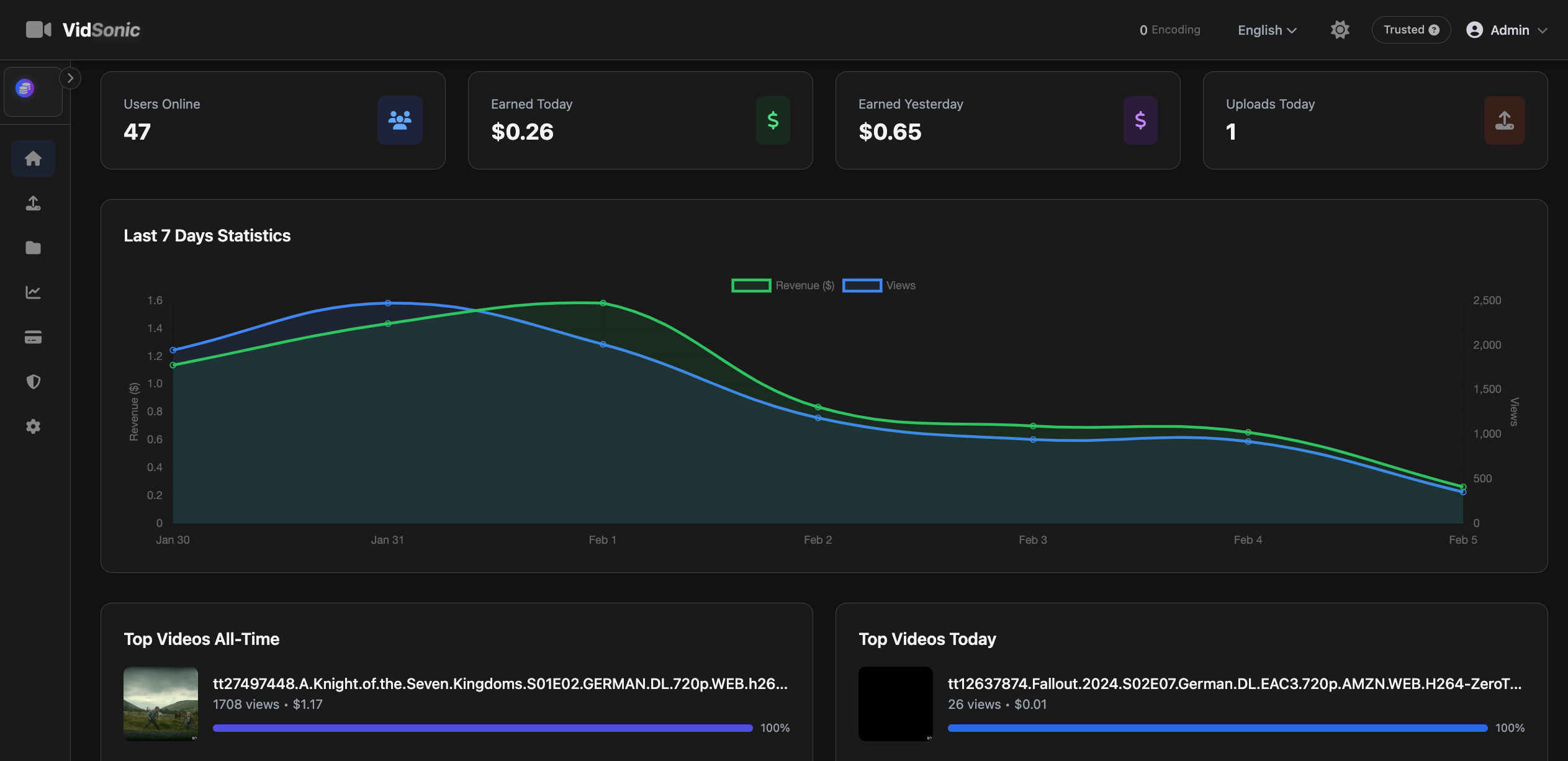Toggle light/dark theme sun icon

click(1340, 30)
